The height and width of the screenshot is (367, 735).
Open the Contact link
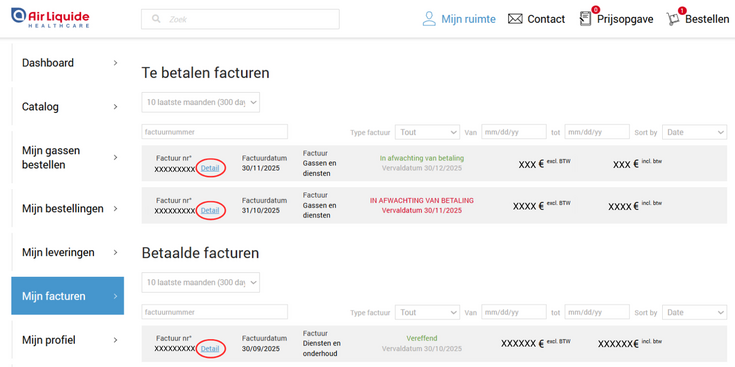[546, 19]
